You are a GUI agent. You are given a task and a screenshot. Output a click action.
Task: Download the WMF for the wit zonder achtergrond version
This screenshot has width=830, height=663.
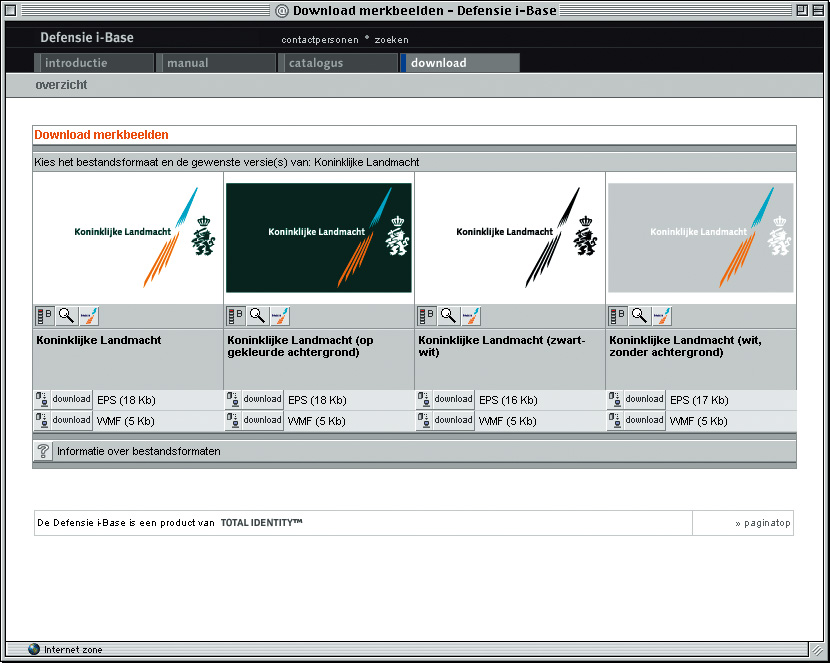click(x=645, y=421)
